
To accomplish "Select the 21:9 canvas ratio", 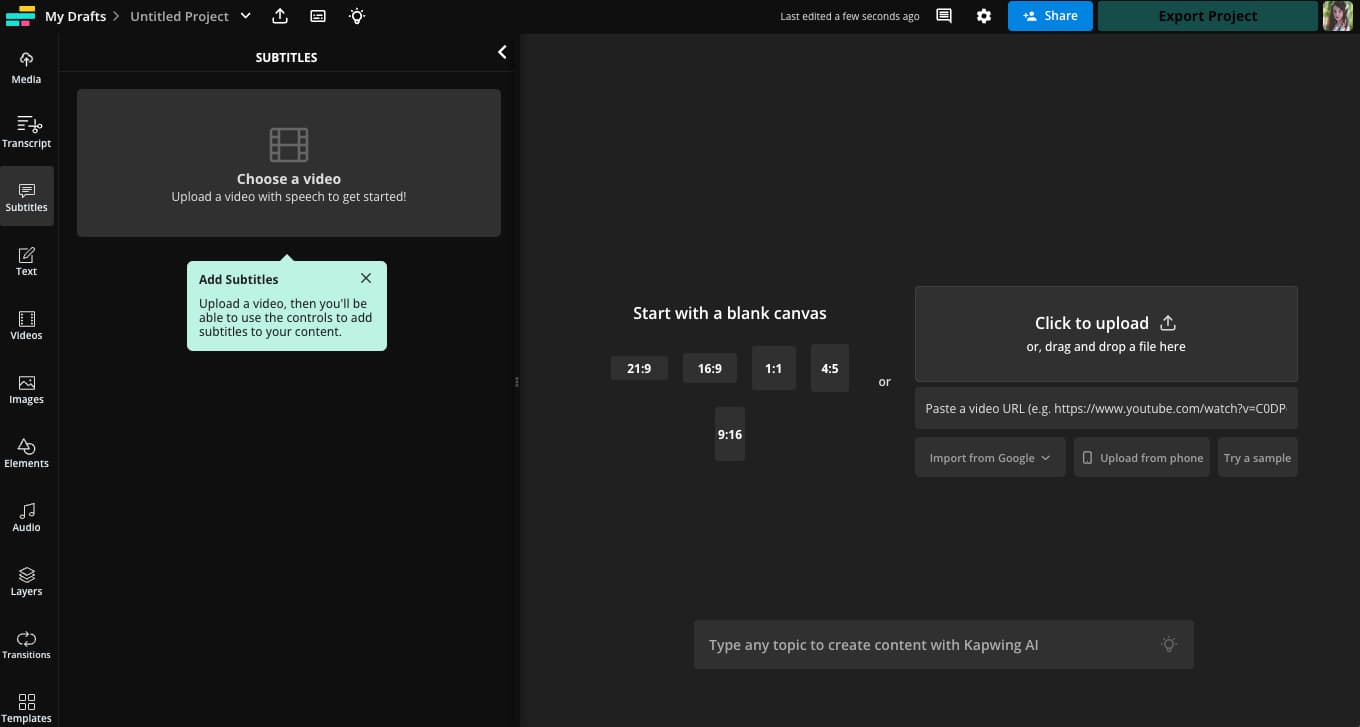I will click(639, 368).
